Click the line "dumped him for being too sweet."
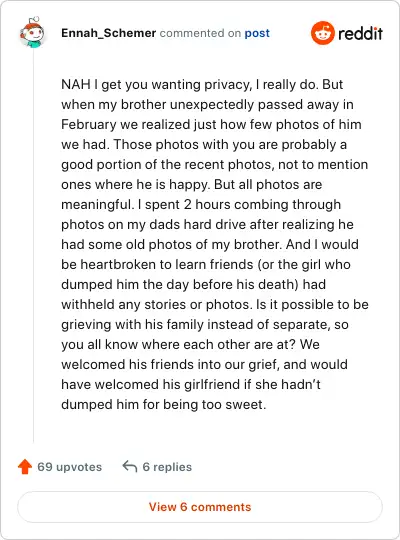The width and height of the screenshot is (400, 540). pyautogui.click(x=164, y=404)
